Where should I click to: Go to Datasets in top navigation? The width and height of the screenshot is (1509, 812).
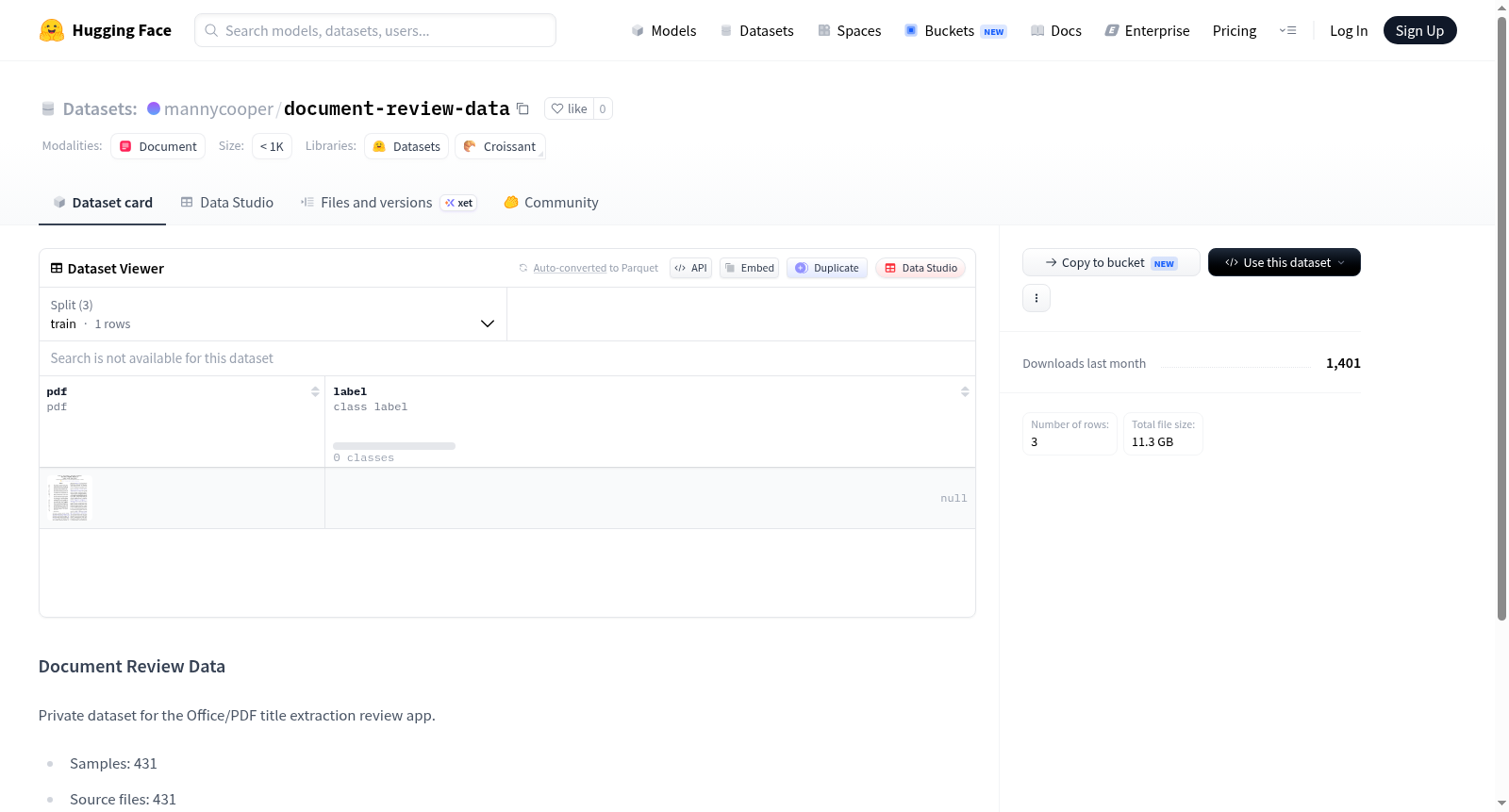757,30
